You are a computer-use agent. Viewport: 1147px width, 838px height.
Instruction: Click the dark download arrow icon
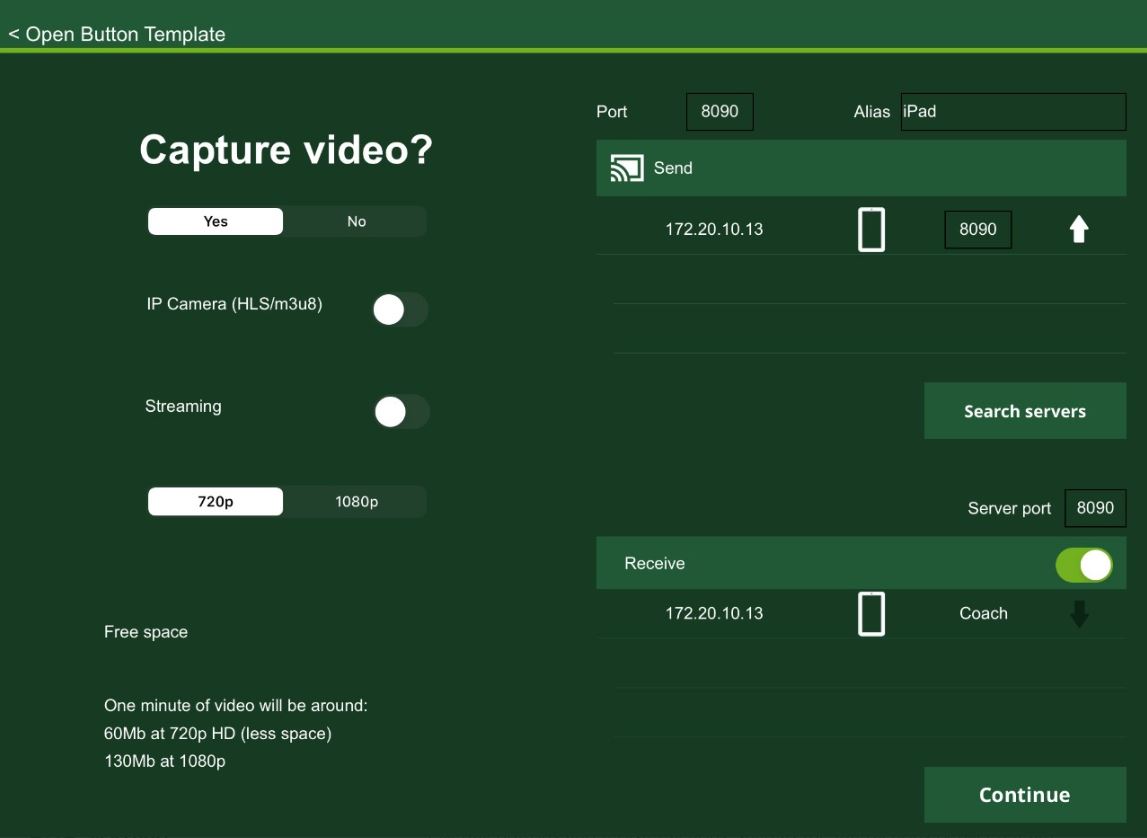[x=1079, y=614]
